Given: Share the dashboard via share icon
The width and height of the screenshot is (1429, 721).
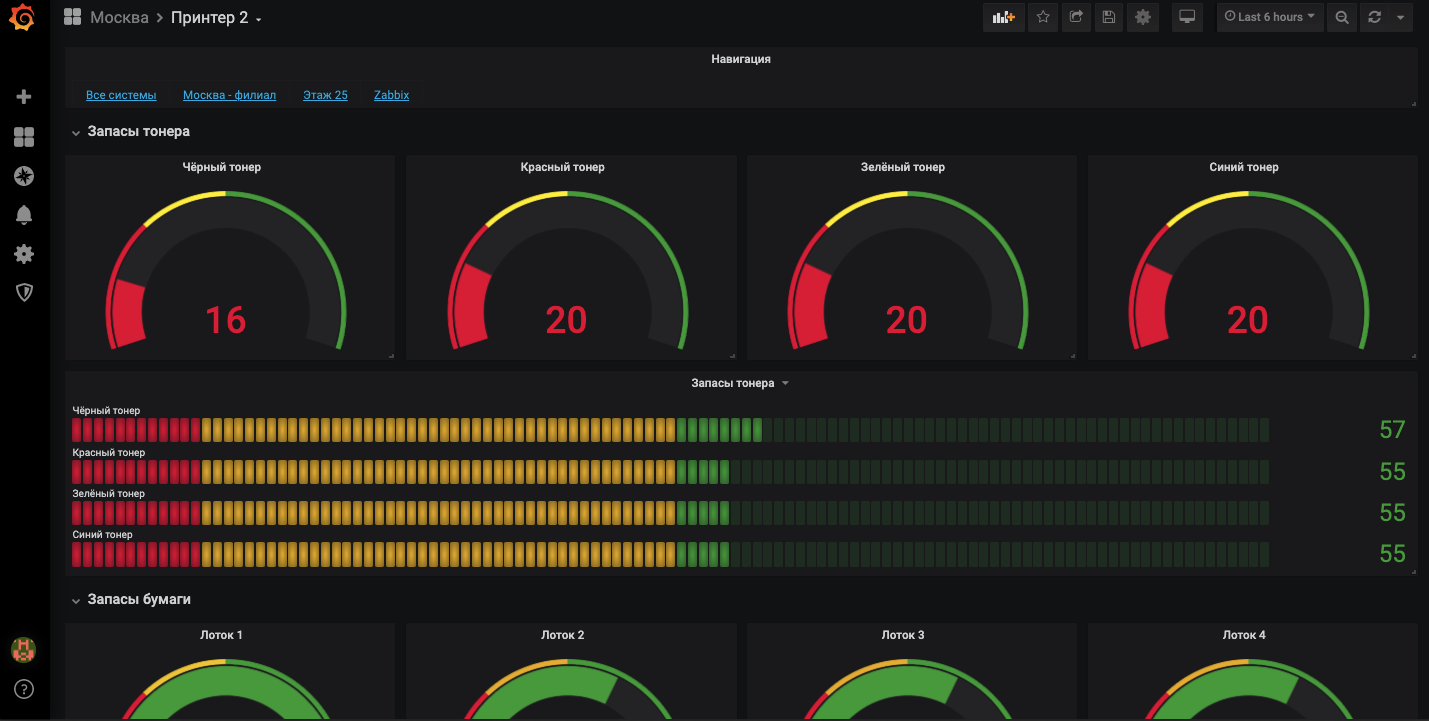Looking at the screenshot, I should (x=1076, y=17).
